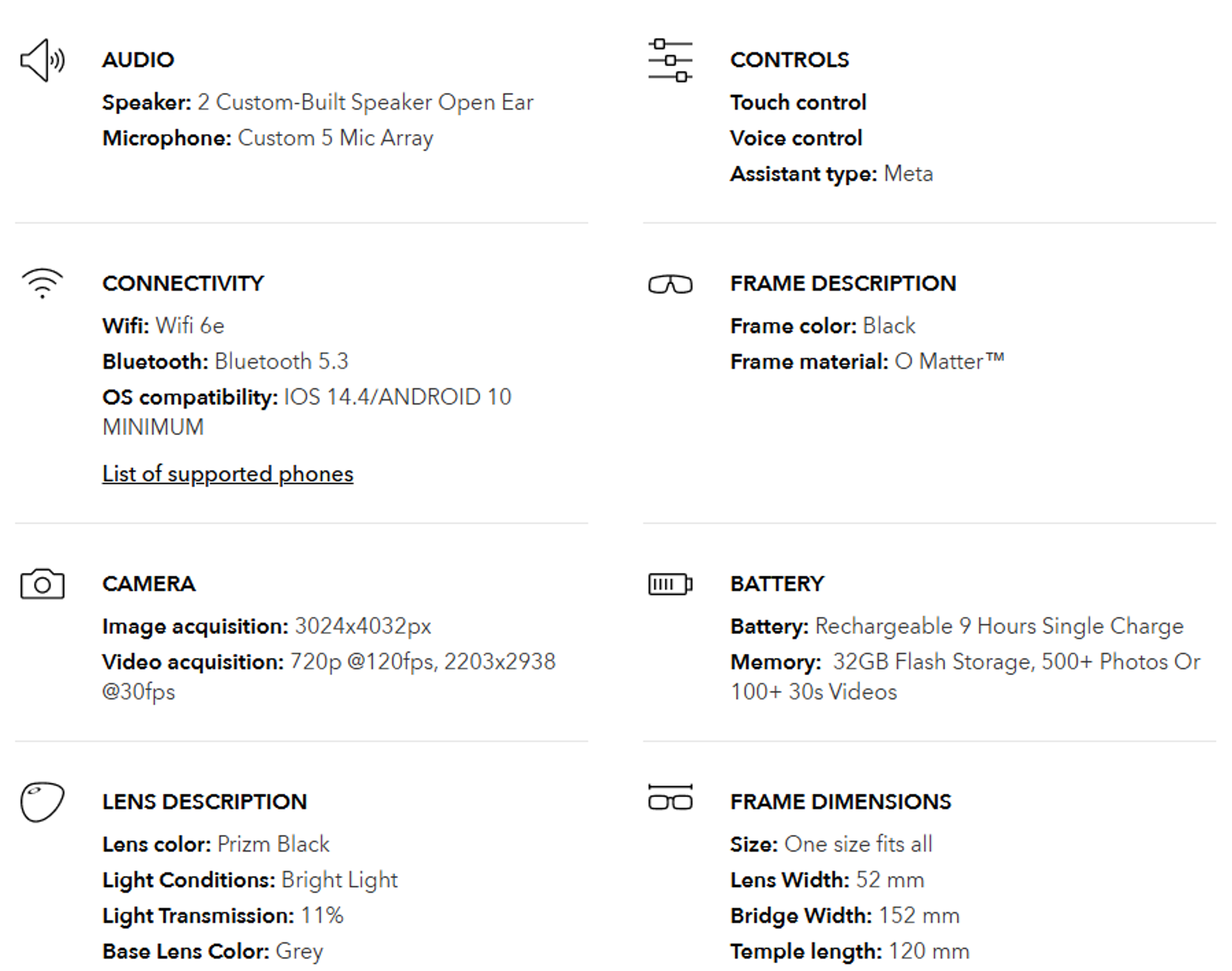Click the Connectivity wifi icon
Viewport: 1232px width, 971px height.
pyautogui.click(x=42, y=283)
